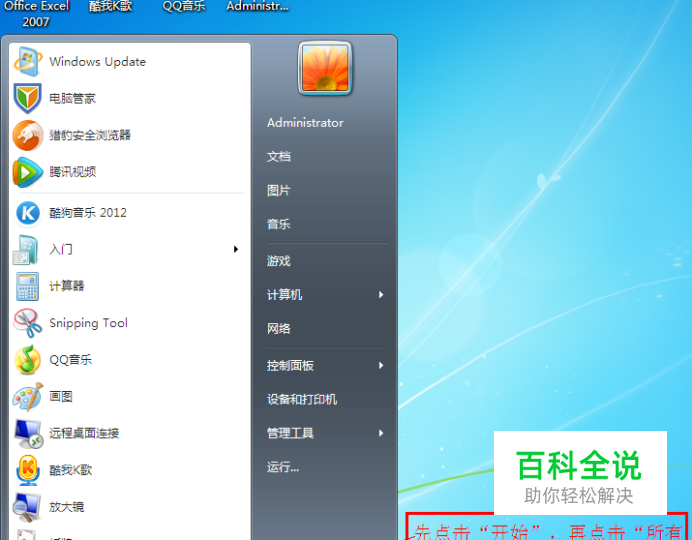Open 远程桌面连接 monitor icon
This screenshot has width=692, height=540.
[x=28, y=434]
